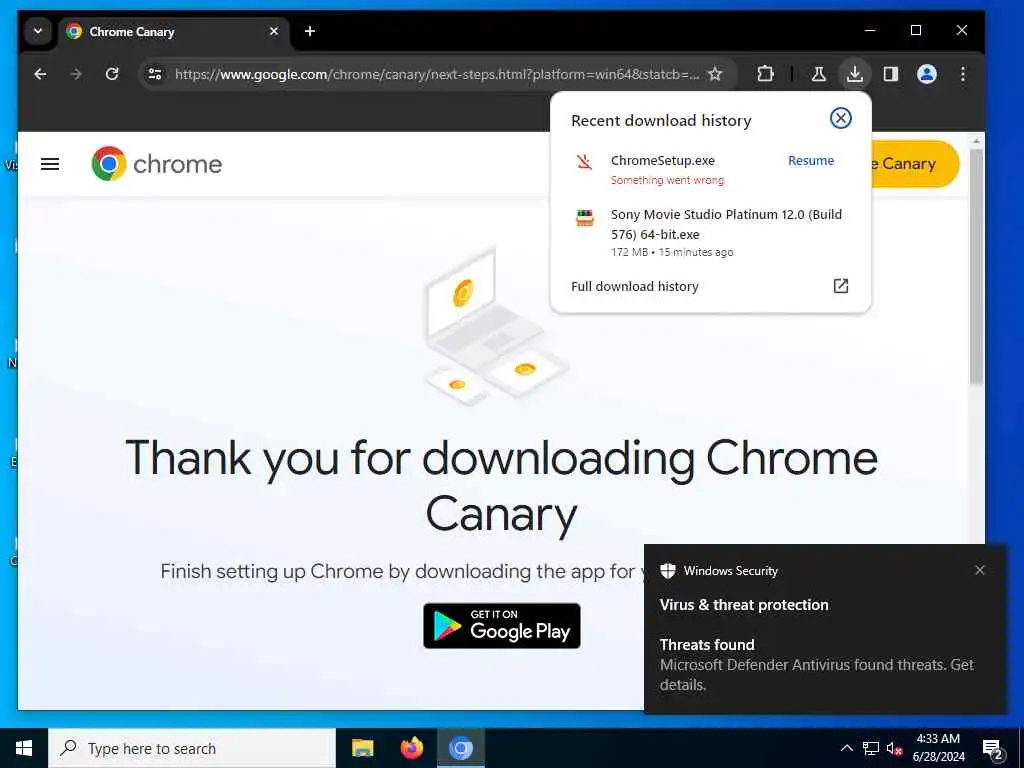Open the side panel icon
The height and width of the screenshot is (768, 1024).
891,74
